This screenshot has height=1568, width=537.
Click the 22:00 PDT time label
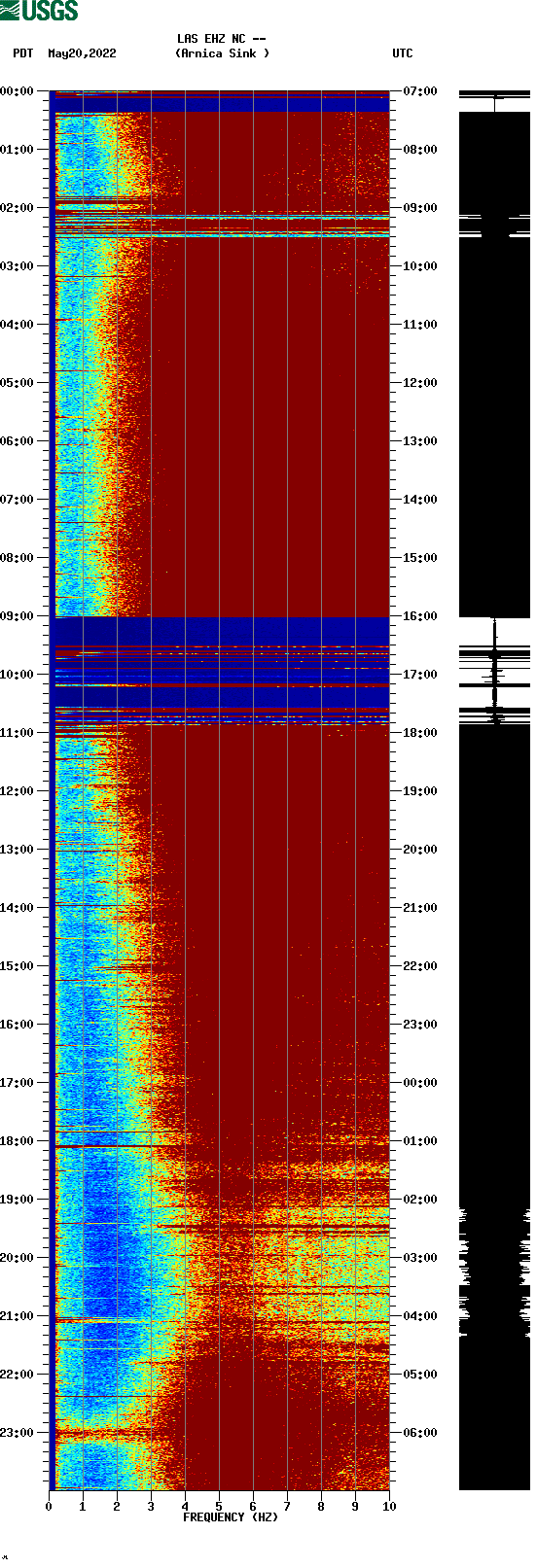coord(17,1375)
